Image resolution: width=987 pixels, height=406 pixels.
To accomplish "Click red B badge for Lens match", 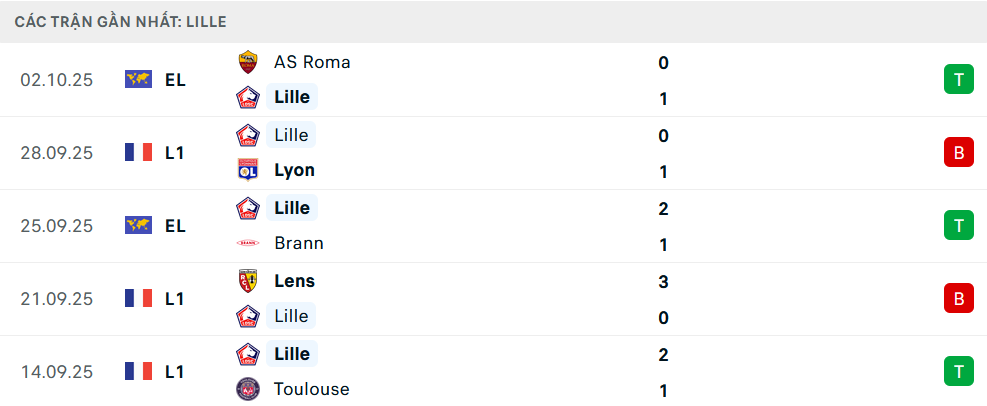I will click(958, 298).
